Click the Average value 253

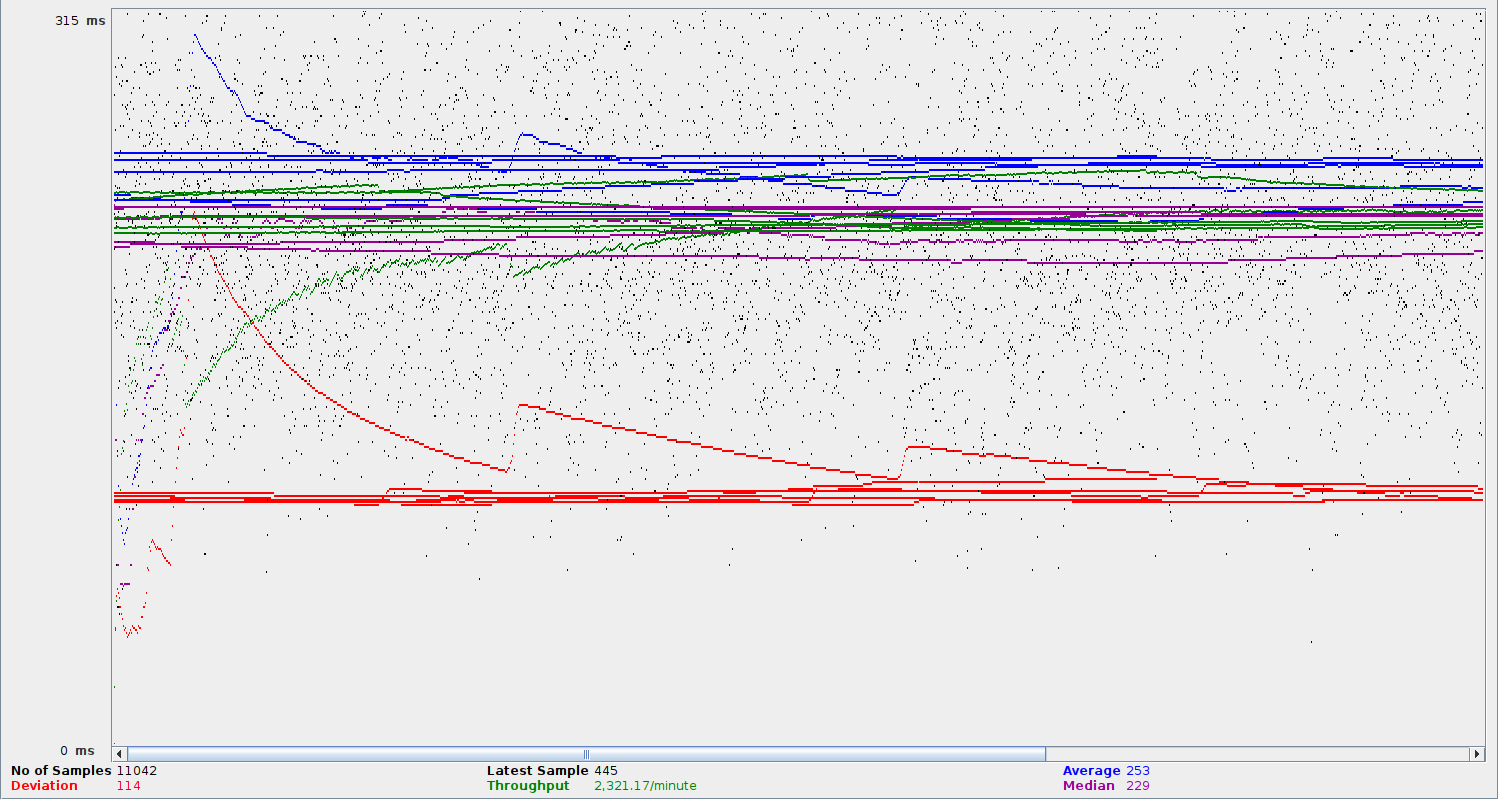pos(1138,771)
